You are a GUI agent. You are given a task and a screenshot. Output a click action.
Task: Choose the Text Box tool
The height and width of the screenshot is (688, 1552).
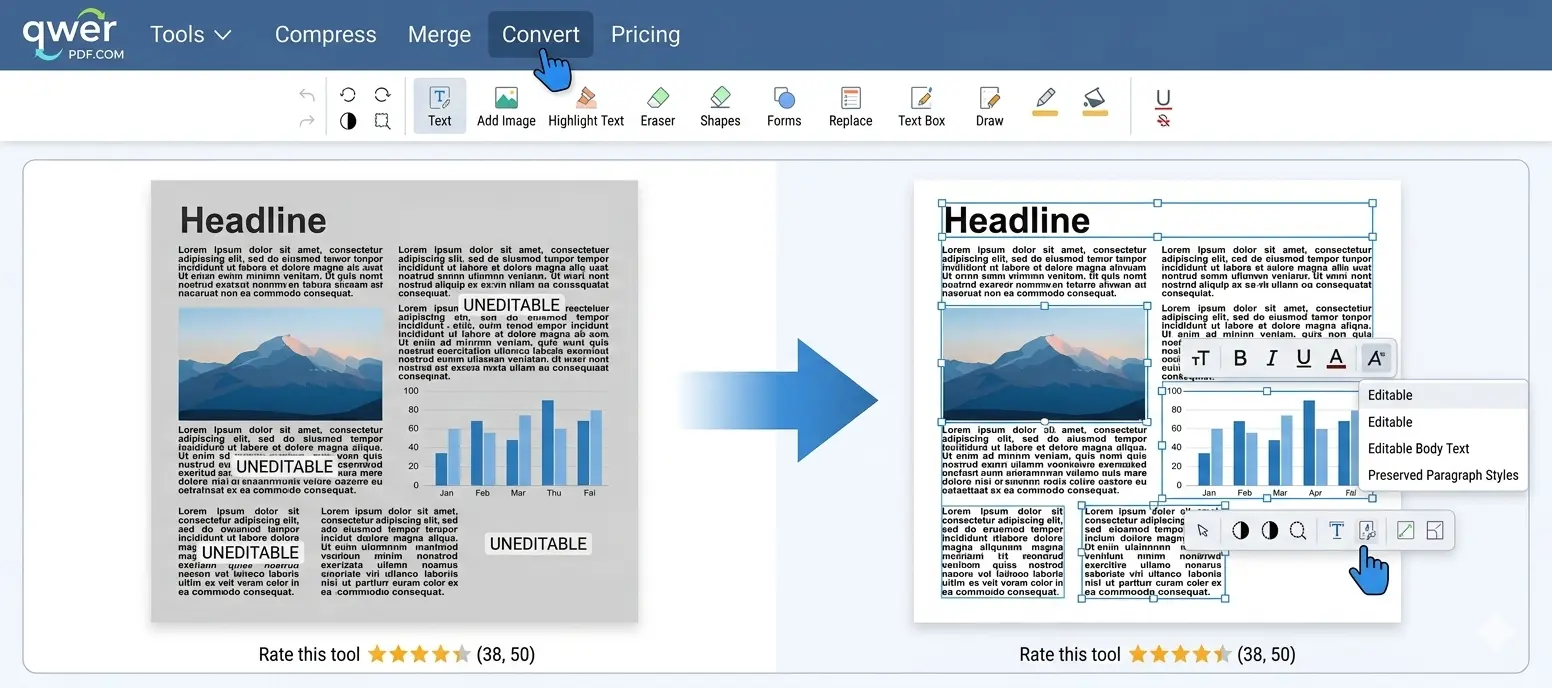click(921, 106)
